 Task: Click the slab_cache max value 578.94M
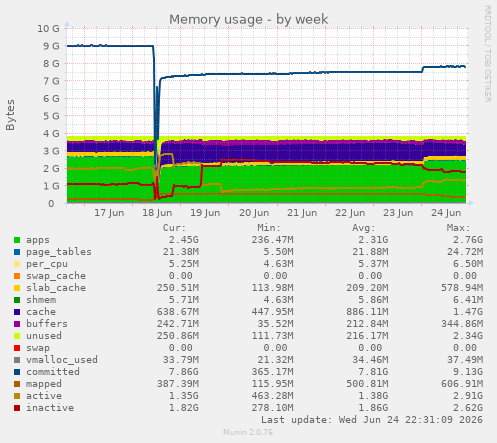pyautogui.click(x=462, y=288)
